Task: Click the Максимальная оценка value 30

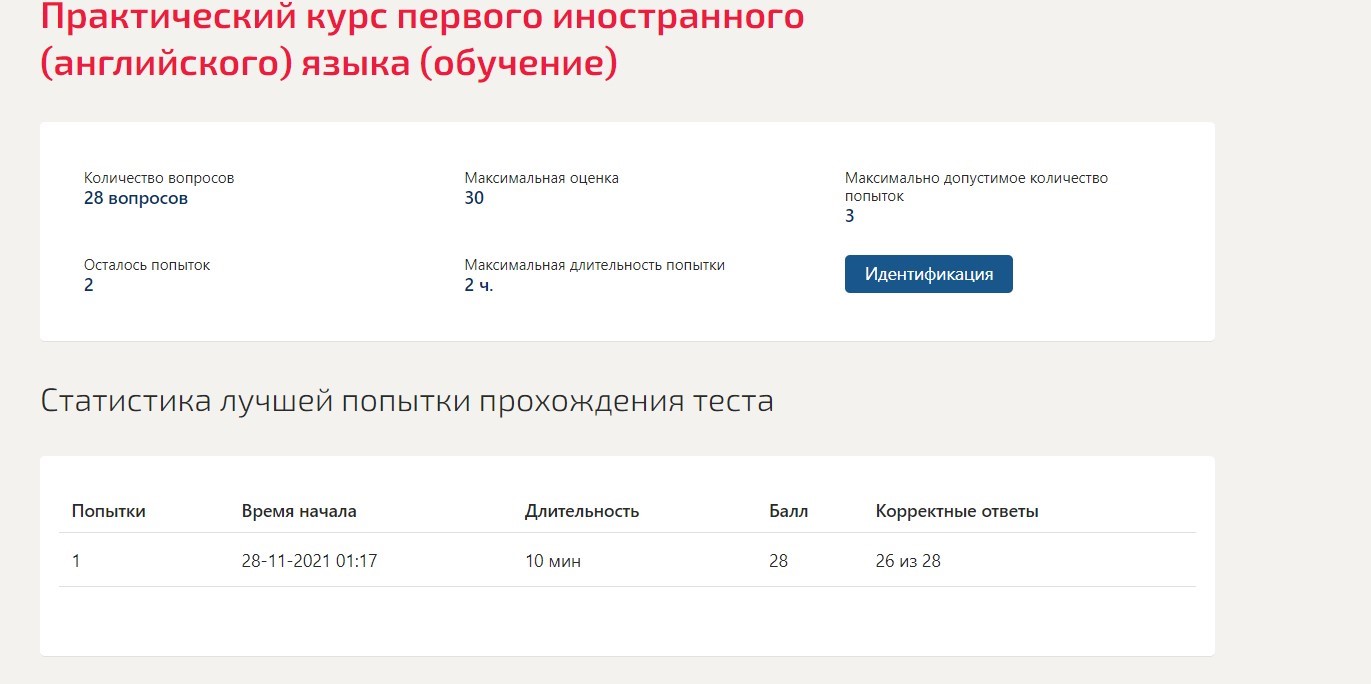Action: pyautogui.click(x=474, y=198)
